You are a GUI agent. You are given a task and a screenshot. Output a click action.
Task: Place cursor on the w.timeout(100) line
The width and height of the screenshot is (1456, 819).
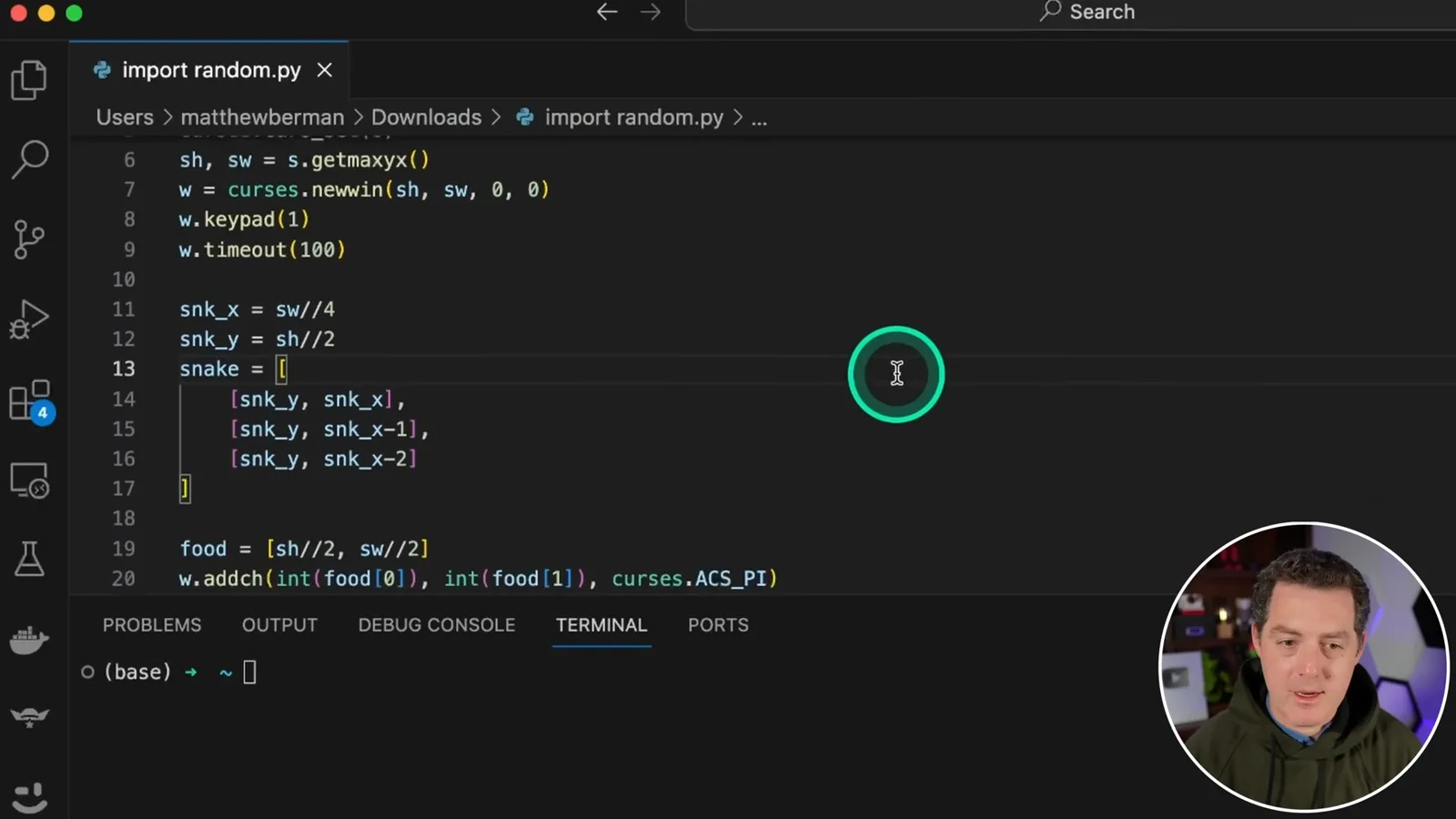[262, 249]
